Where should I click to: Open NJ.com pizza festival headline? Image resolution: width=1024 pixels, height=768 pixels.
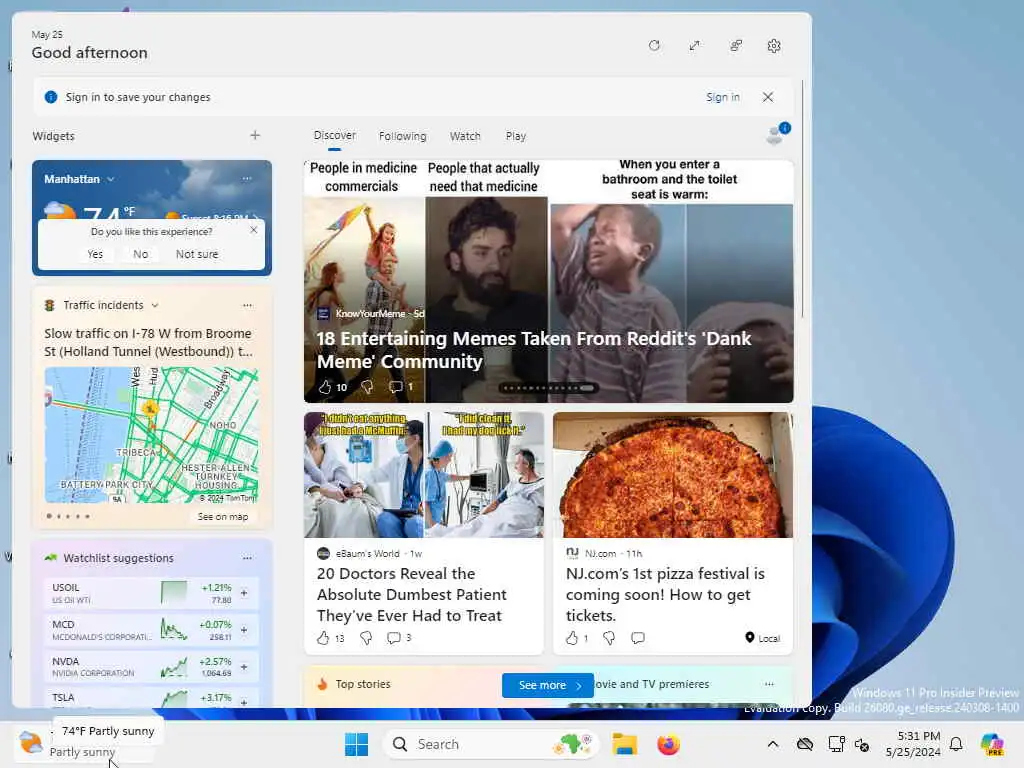[665, 594]
